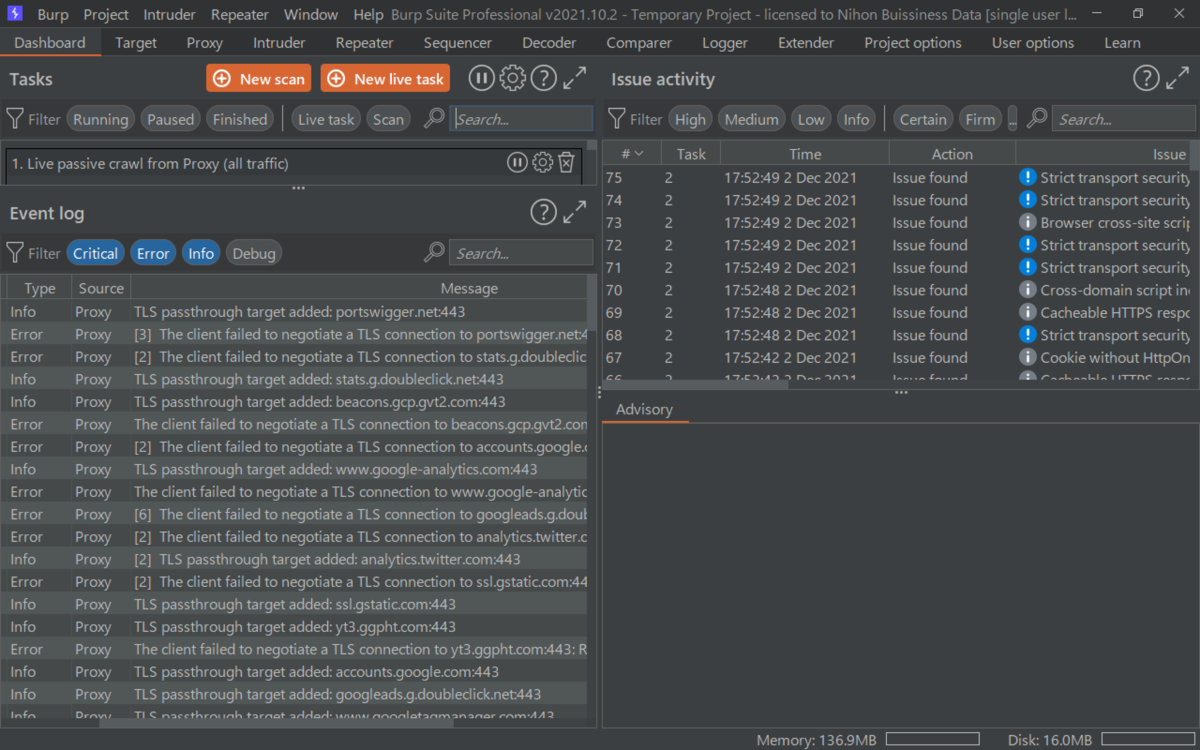Sort issues by the Action column header
The image size is (1200, 750).
click(x=952, y=154)
